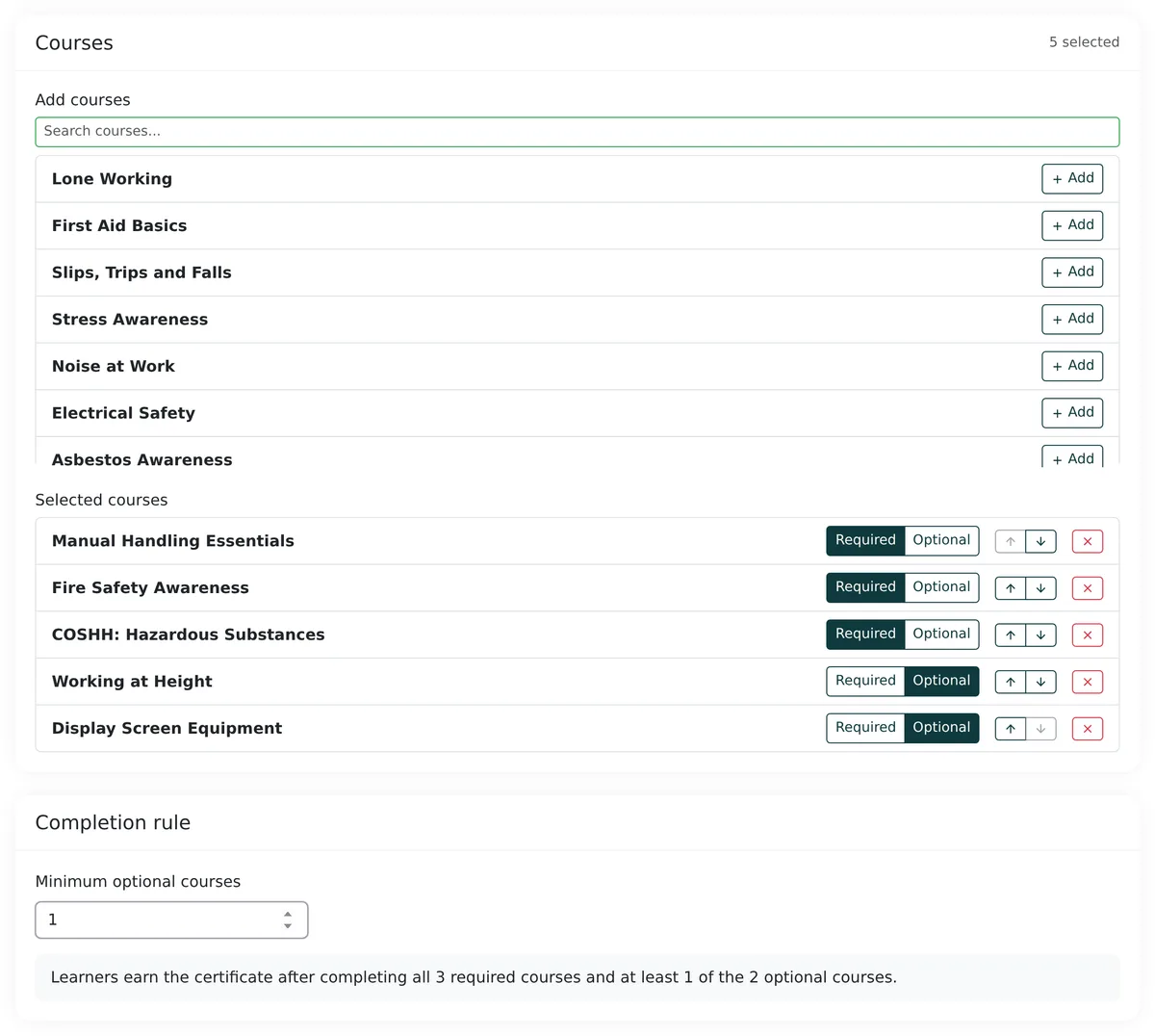1155x1036 pixels.
Task: Add the Asbestos Awareness course
Action: [x=1072, y=456]
